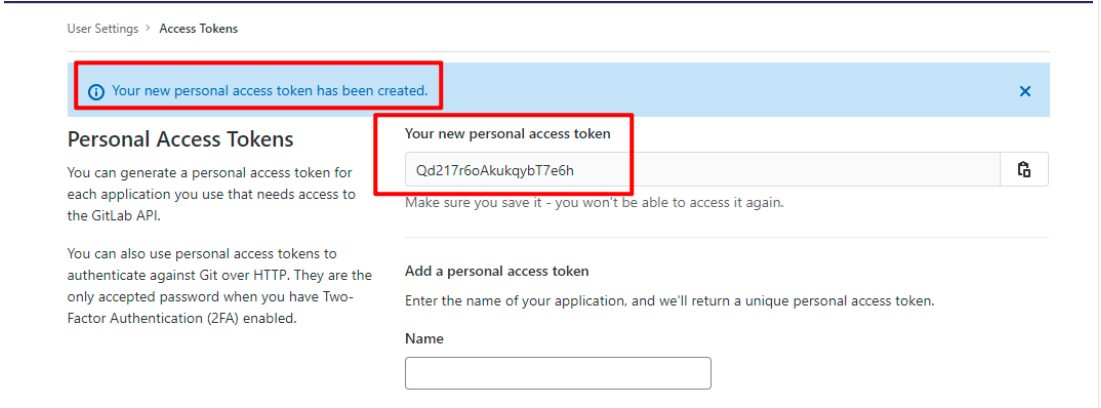Click the Personal Access Tokens heading

(180, 139)
